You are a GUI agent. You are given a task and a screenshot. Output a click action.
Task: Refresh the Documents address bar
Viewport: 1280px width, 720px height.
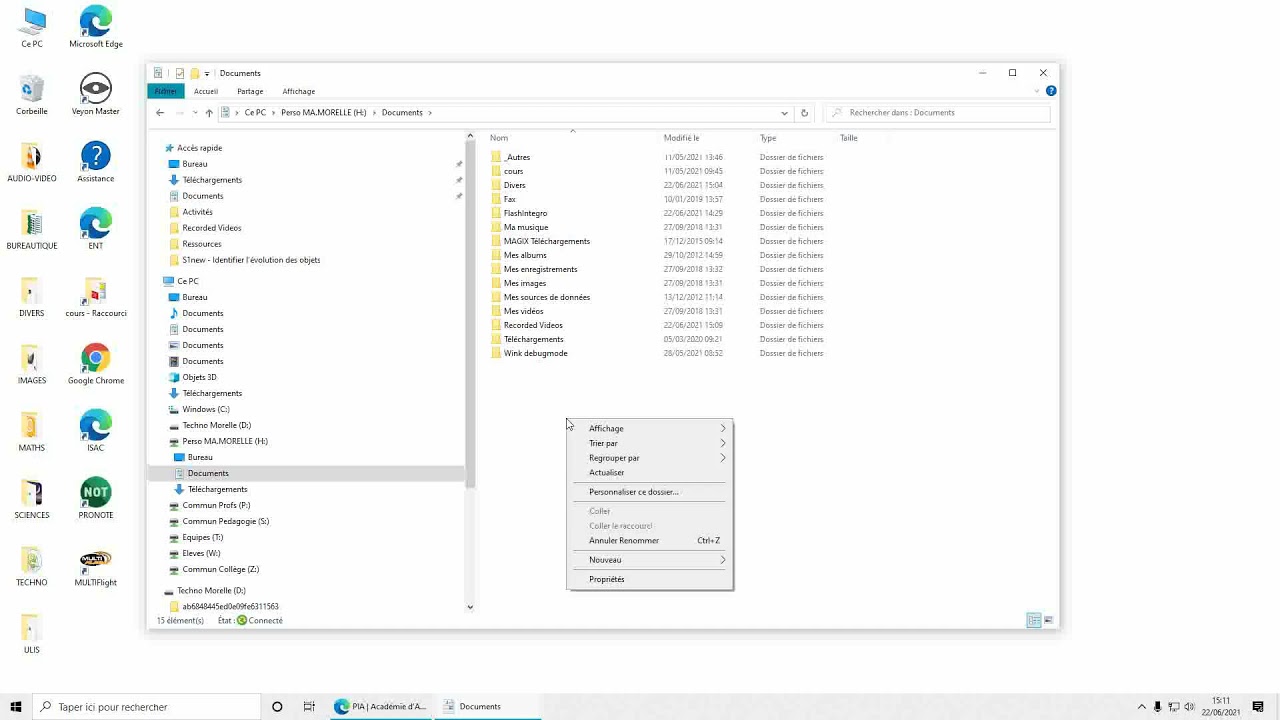804,113
